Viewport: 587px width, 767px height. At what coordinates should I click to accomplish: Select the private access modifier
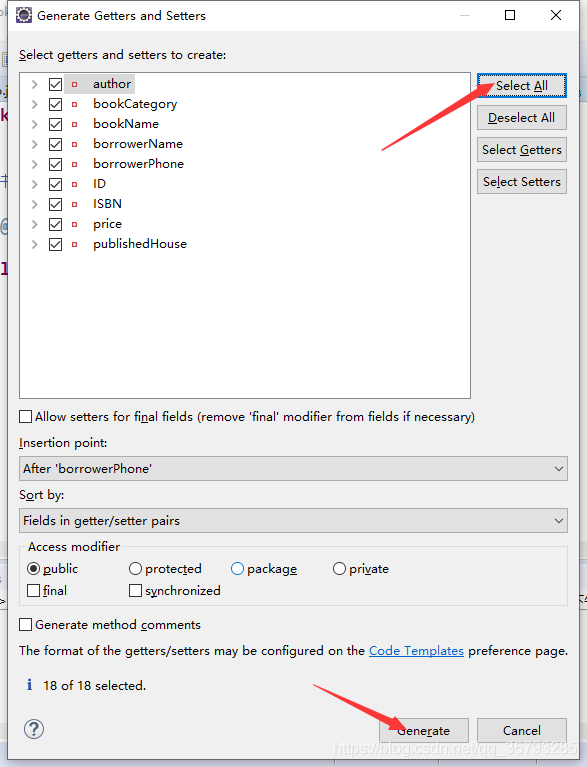pos(339,568)
